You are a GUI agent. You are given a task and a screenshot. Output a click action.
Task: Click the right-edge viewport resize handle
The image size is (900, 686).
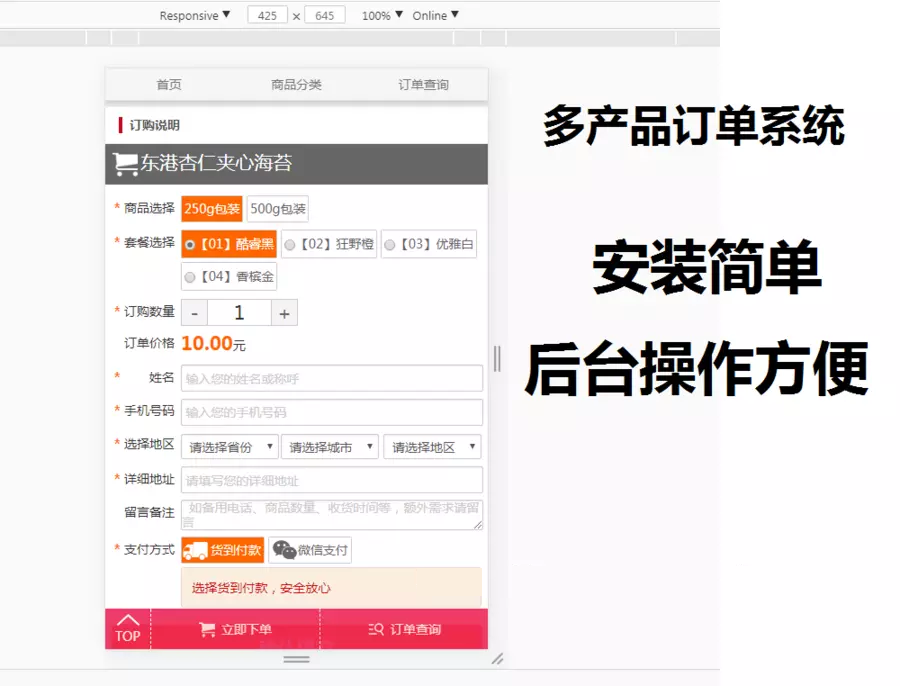point(497,359)
